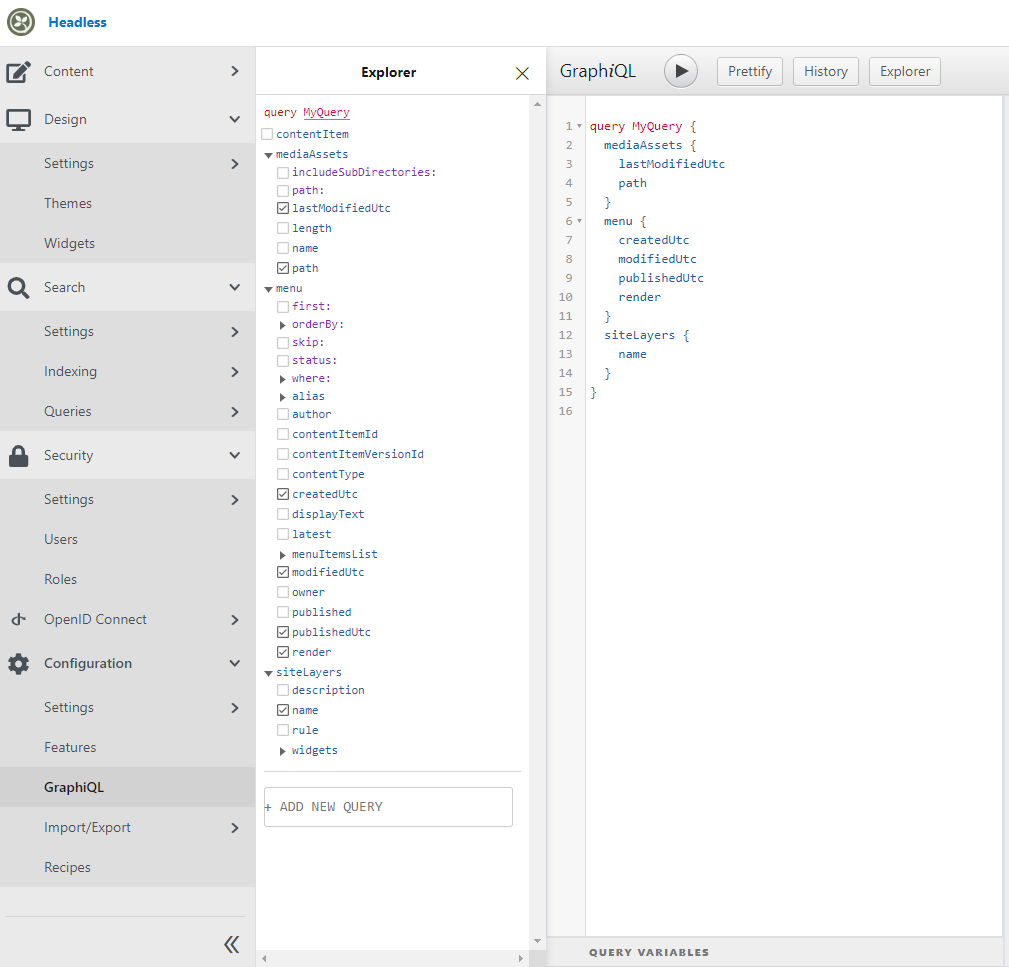Click the Configuration gear icon
The height and width of the screenshot is (967, 1009).
coord(19,663)
